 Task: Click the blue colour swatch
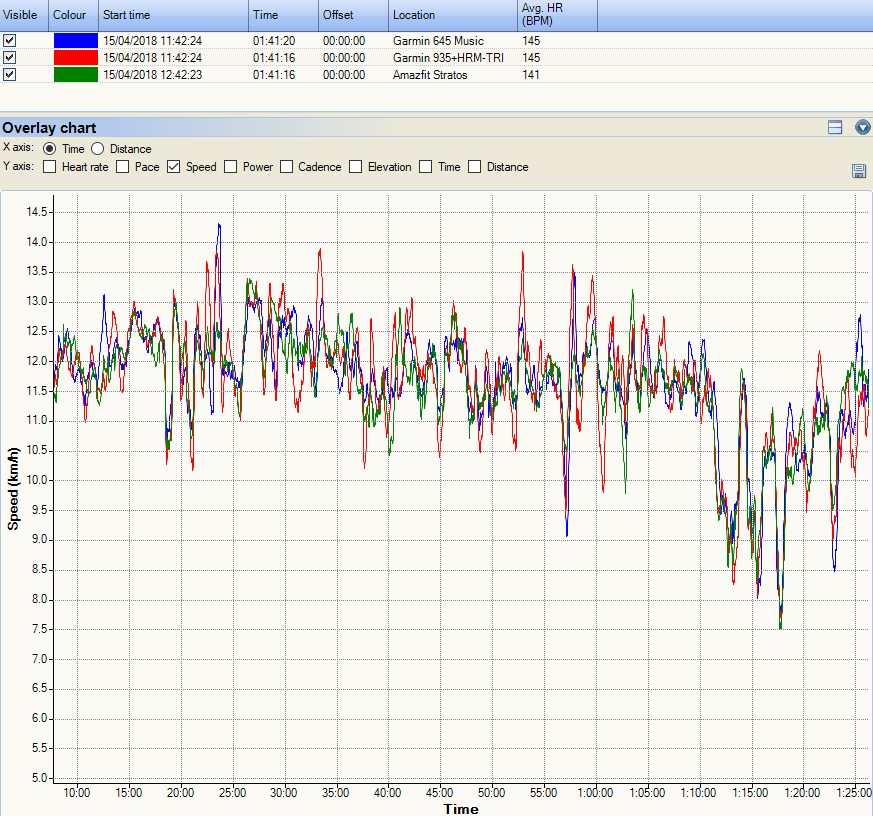click(75, 41)
